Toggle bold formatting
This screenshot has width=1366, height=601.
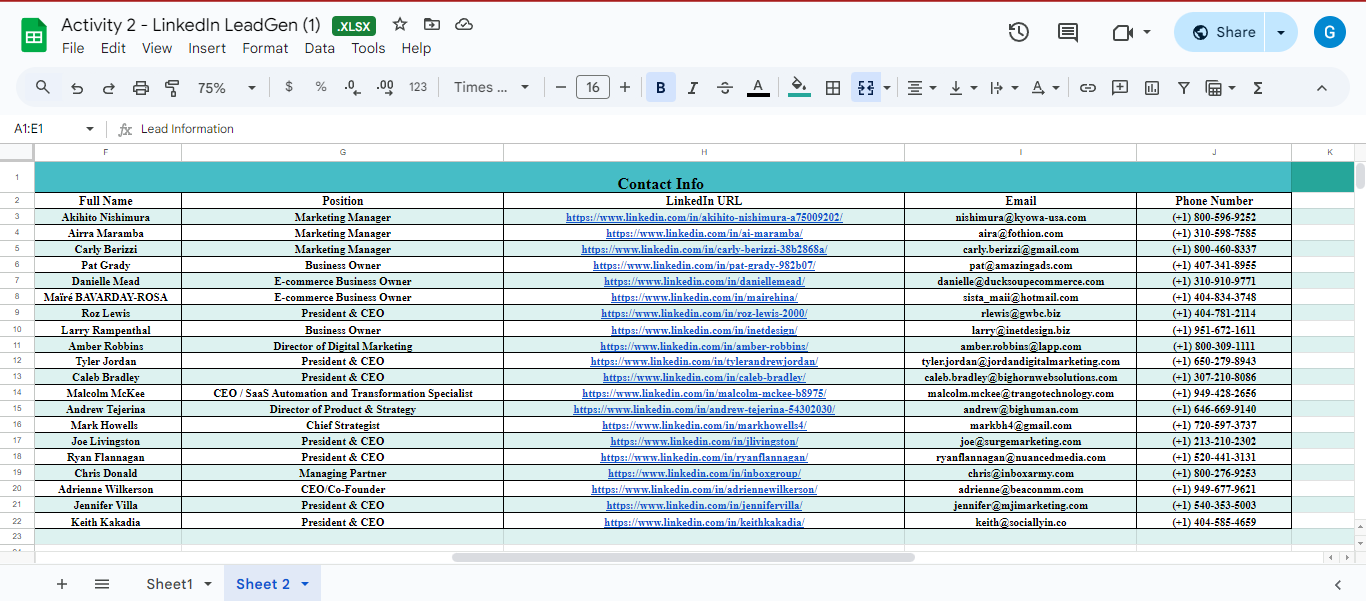[661, 88]
